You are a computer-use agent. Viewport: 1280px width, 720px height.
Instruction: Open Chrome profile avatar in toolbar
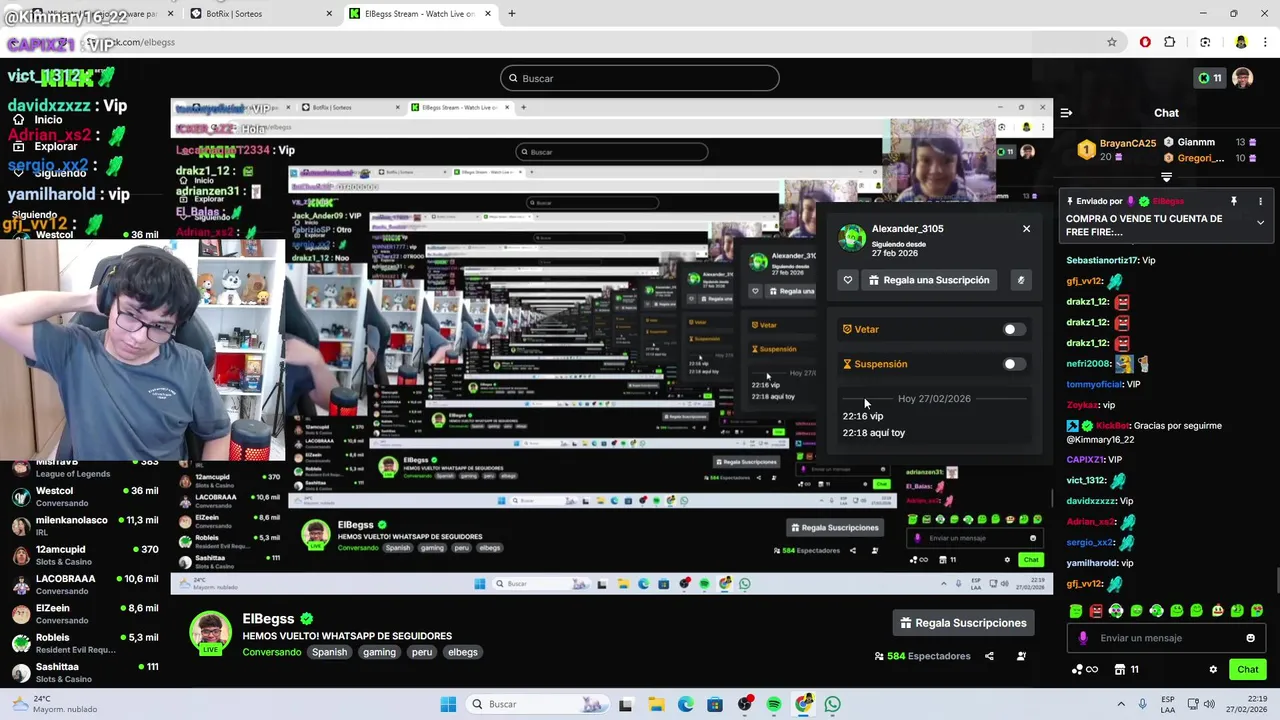(1241, 42)
